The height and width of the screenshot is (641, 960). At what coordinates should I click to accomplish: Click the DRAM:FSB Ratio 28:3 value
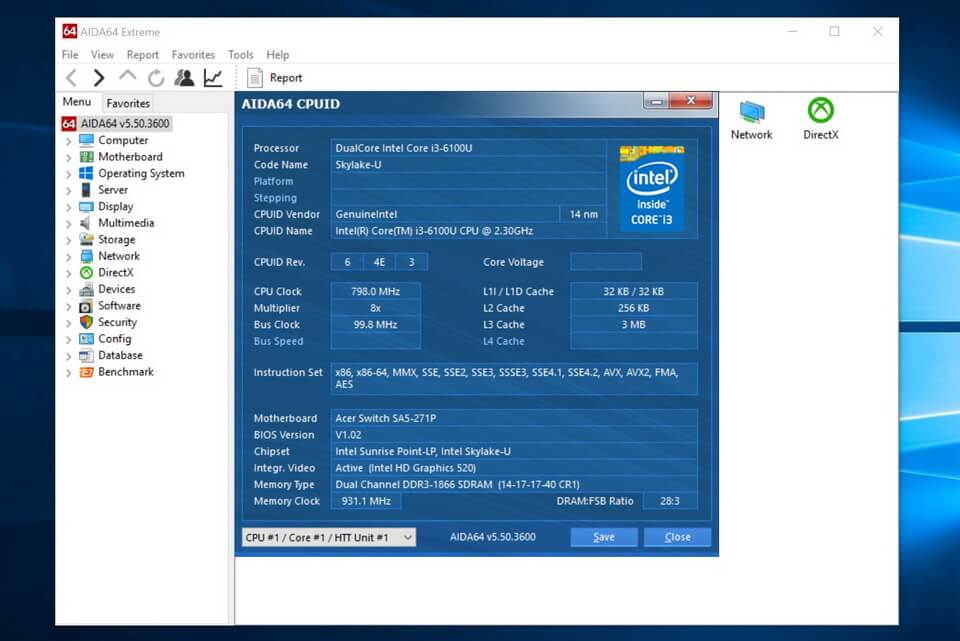pyautogui.click(x=670, y=501)
